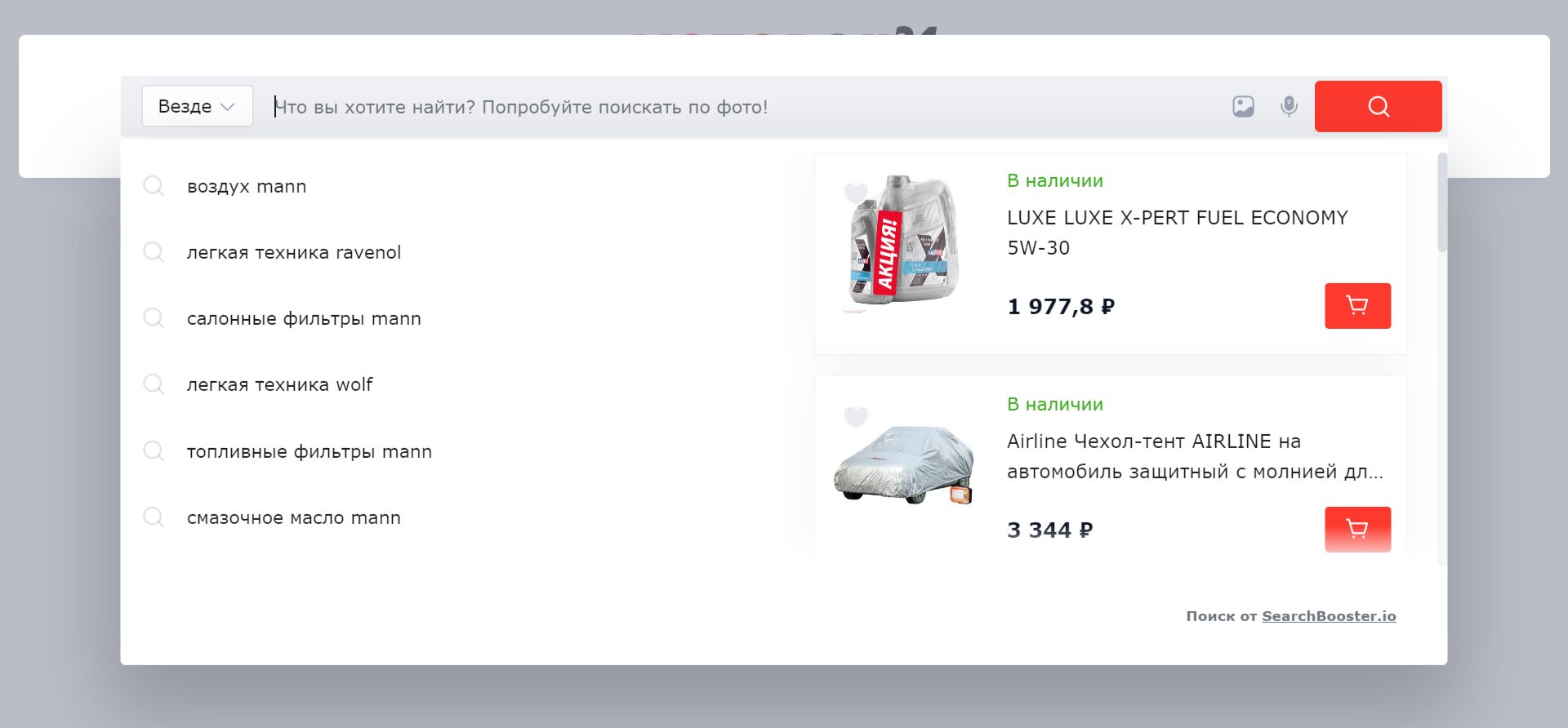This screenshot has height=728, width=1568.
Task: Open the search-by-photo image icon
Action: [1243, 106]
